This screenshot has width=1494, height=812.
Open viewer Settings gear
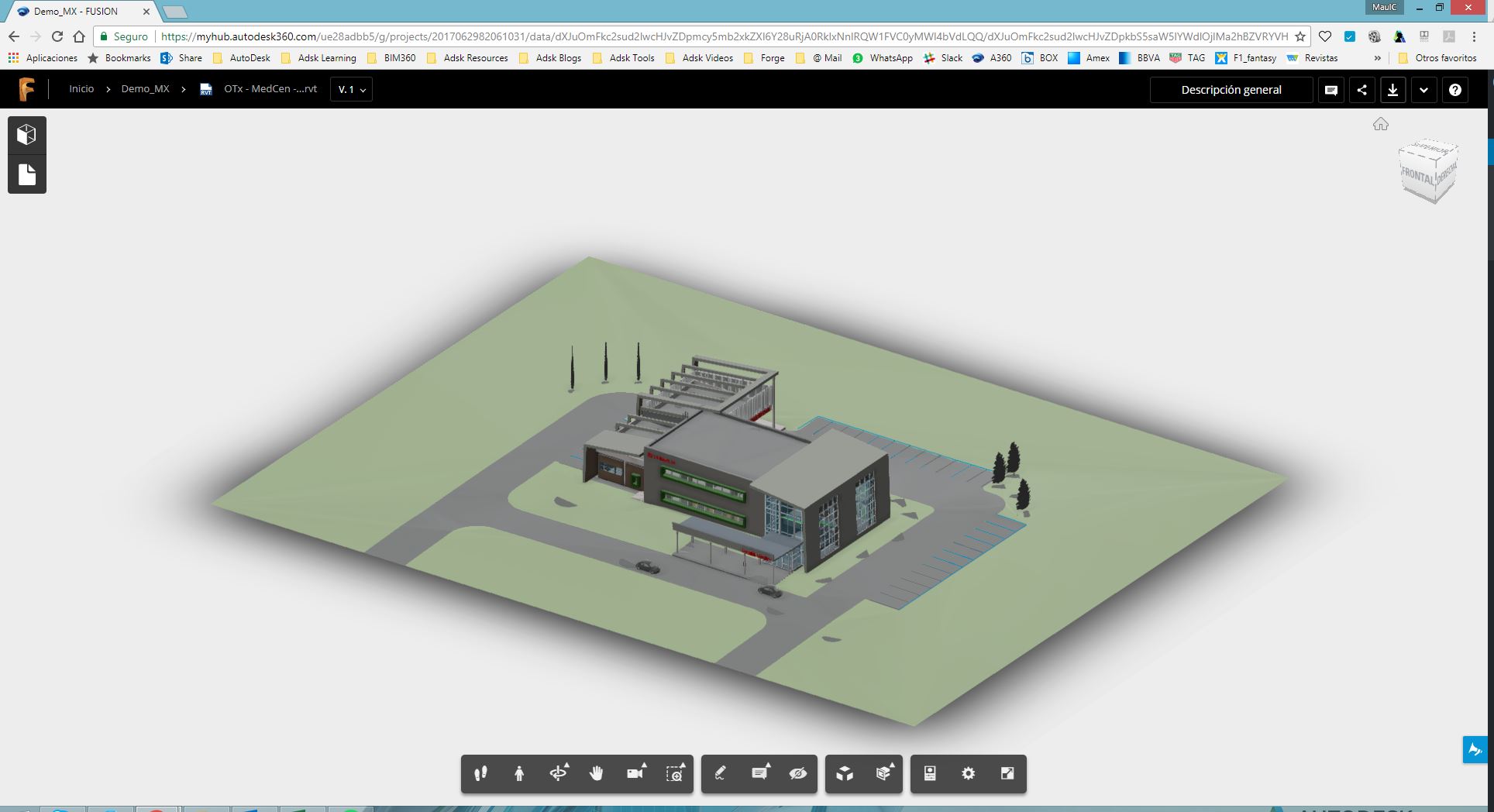[x=969, y=773]
